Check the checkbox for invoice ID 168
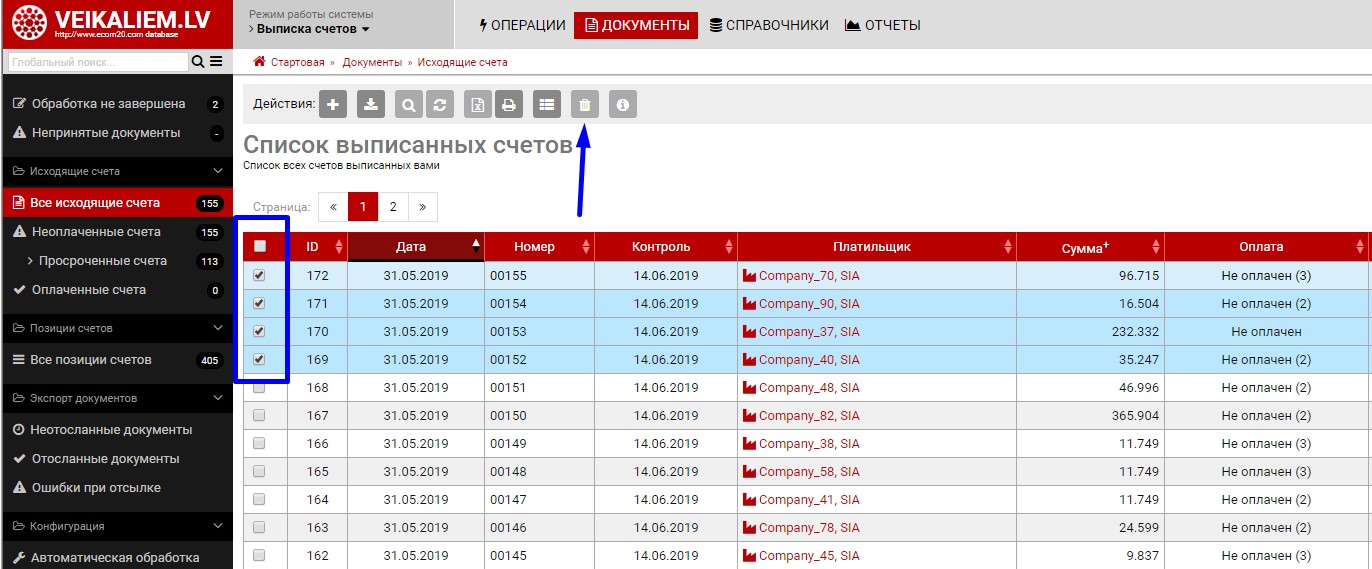The height and width of the screenshot is (569, 1372). (260, 387)
